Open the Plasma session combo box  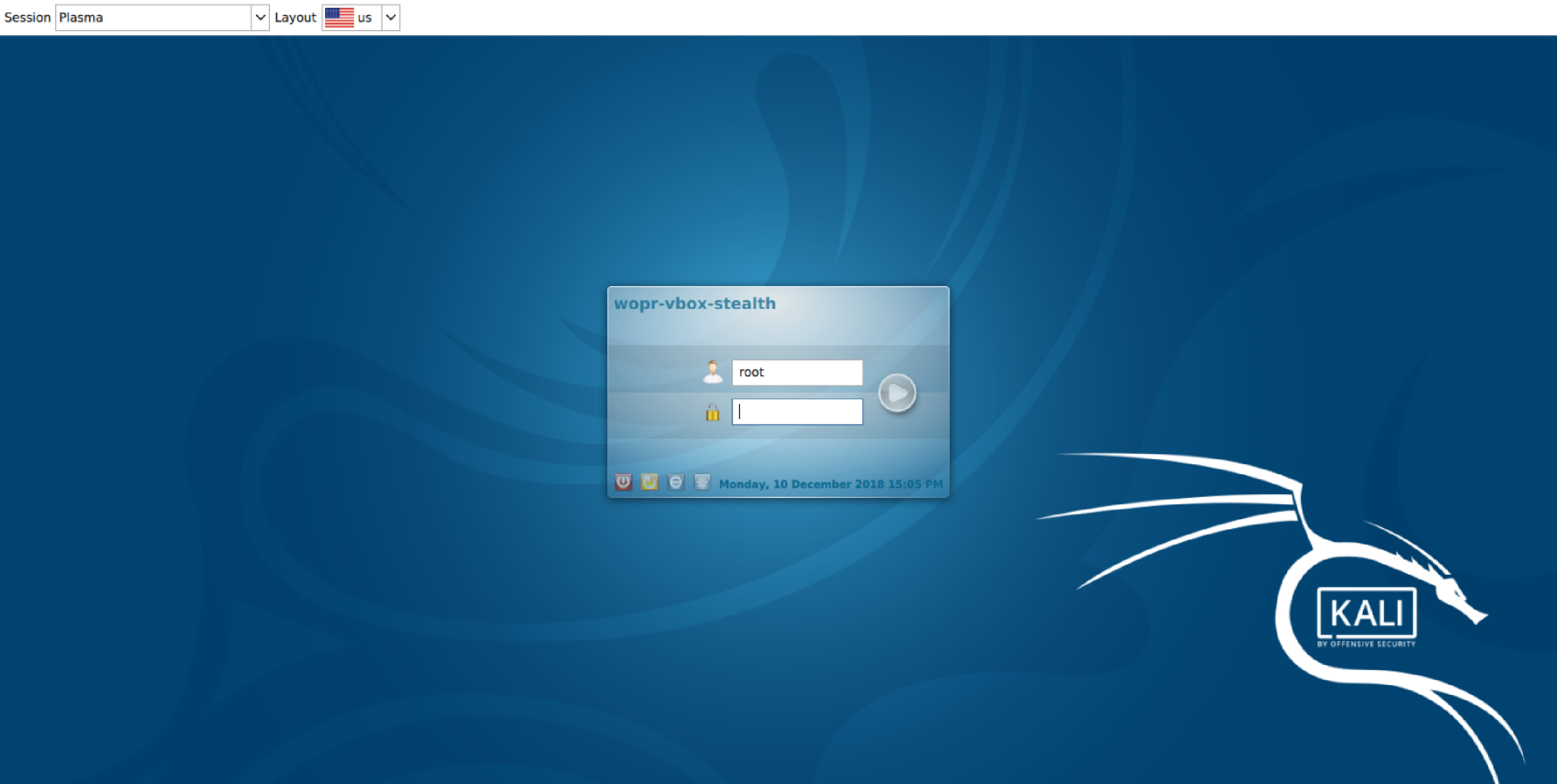click(153, 17)
